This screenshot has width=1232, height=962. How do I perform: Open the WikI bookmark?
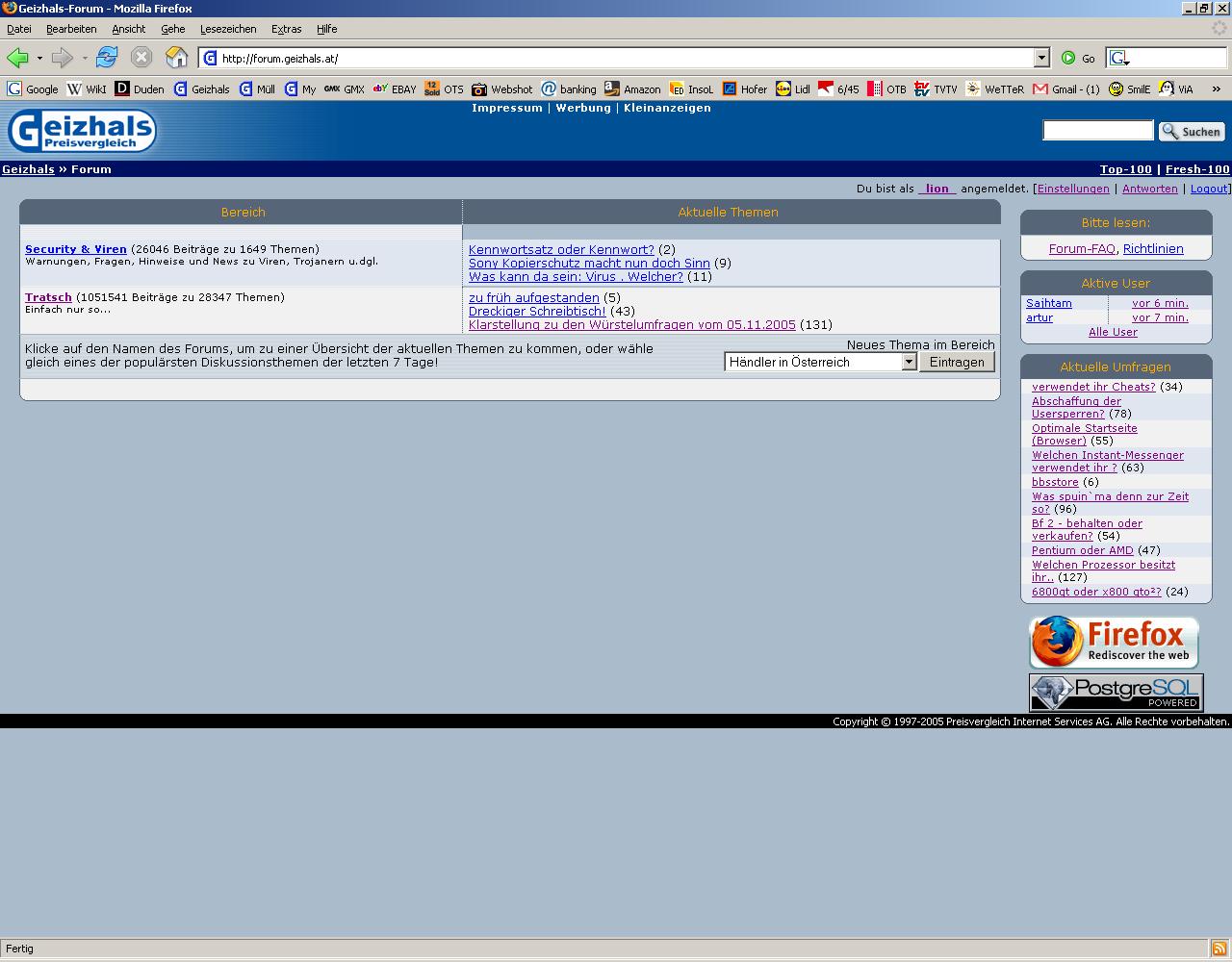(86, 89)
